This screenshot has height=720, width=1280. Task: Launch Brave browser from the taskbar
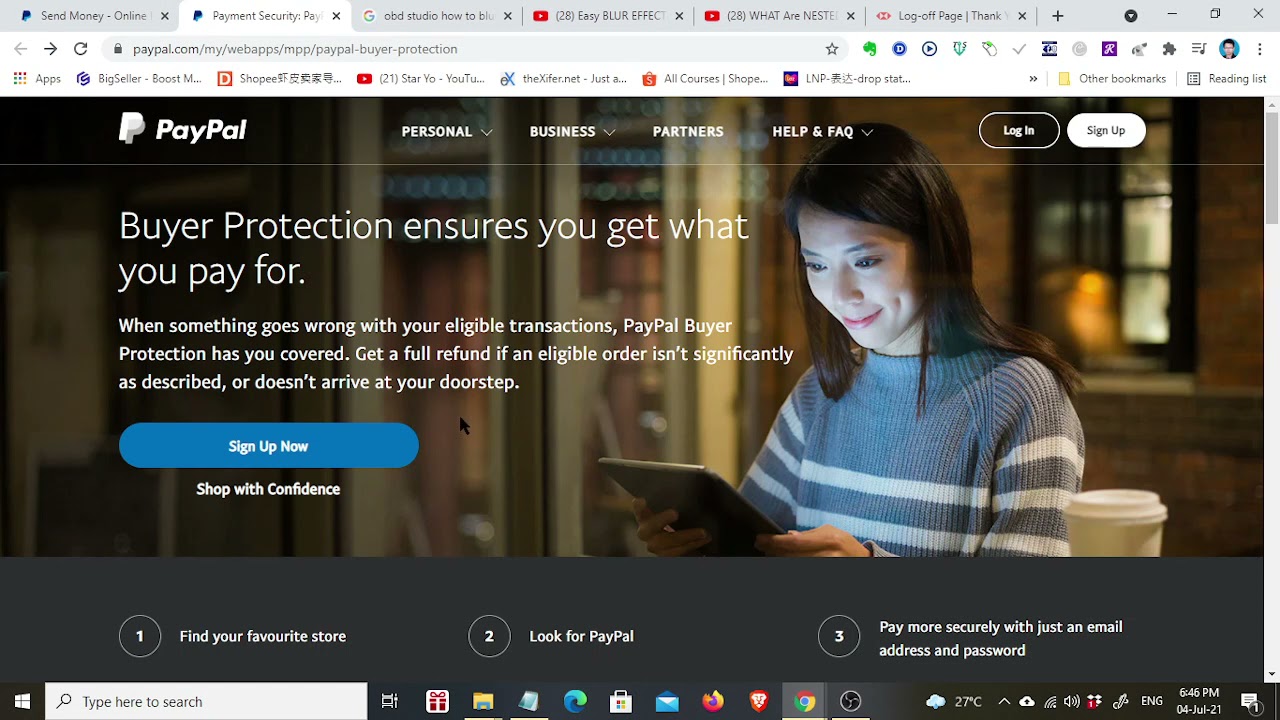tap(759, 701)
